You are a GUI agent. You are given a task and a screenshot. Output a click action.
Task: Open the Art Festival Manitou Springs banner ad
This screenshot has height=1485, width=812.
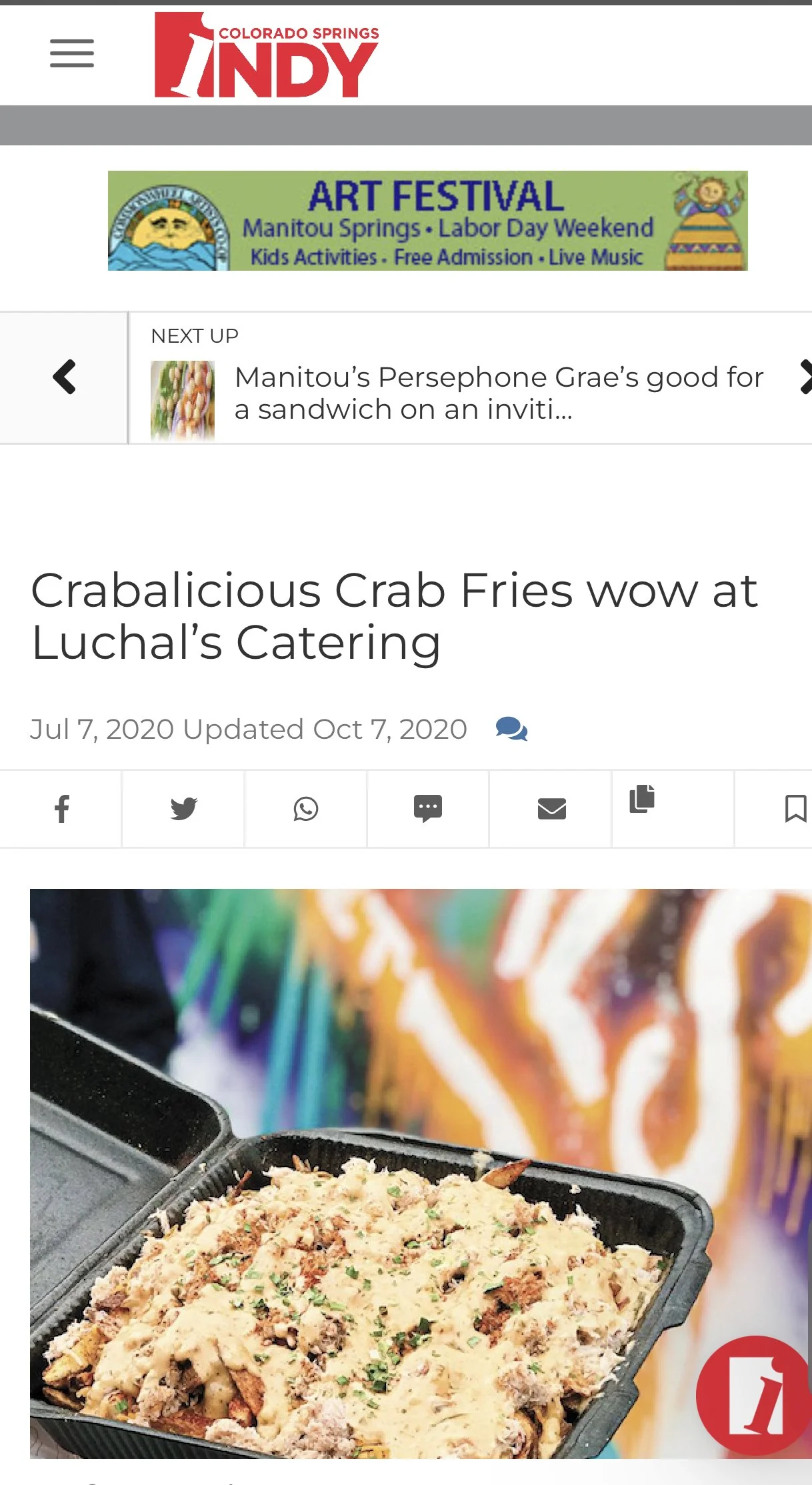[x=428, y=221]
